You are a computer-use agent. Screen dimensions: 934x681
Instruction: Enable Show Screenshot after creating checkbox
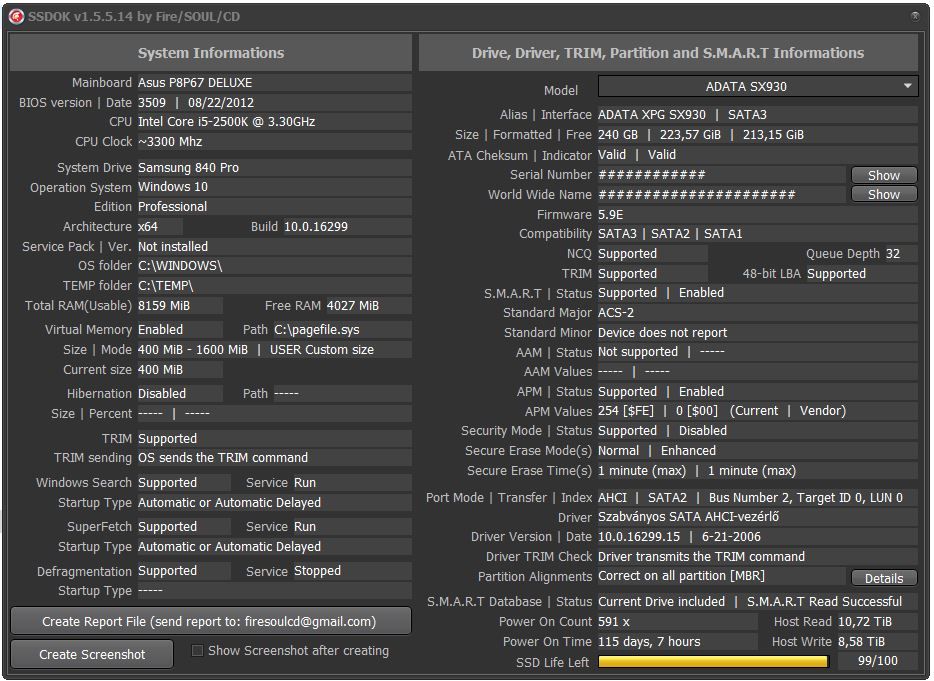pos(197,651)
